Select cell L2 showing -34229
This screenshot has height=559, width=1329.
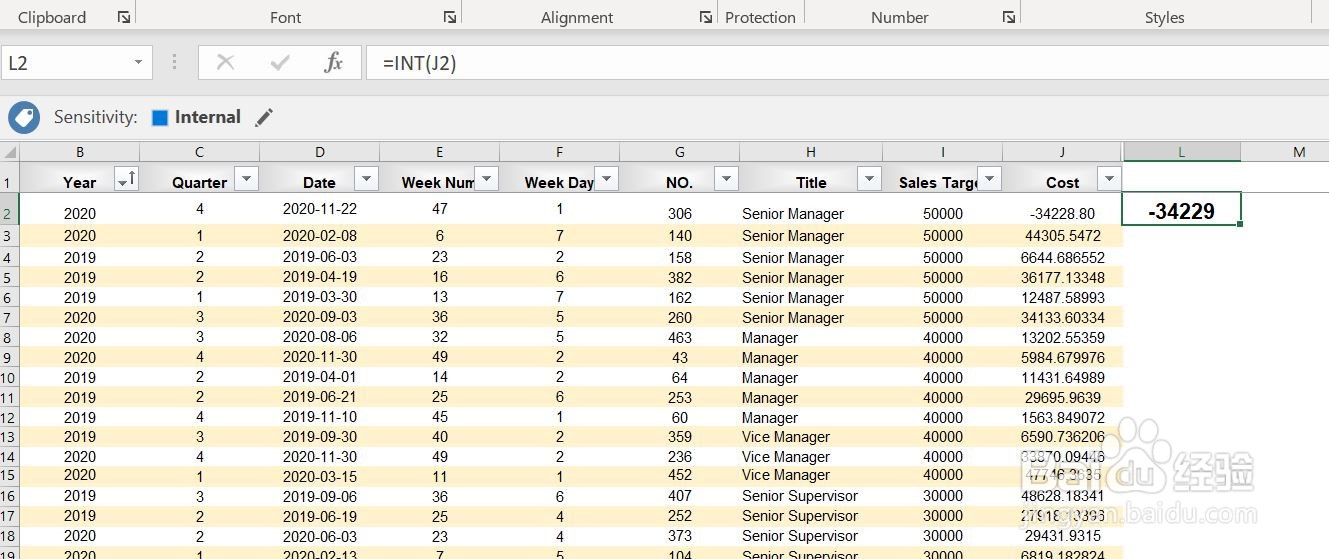[x=1181, y=210]
